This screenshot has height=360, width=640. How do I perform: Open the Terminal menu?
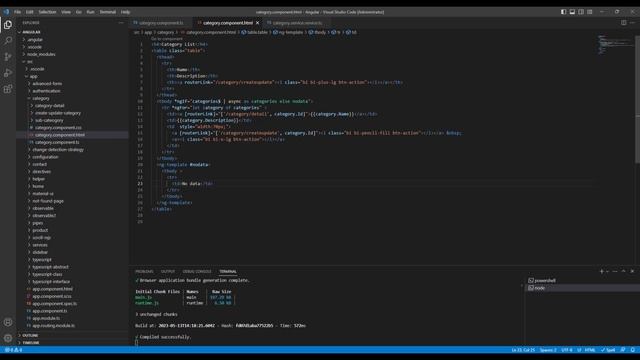pos(108,12)
